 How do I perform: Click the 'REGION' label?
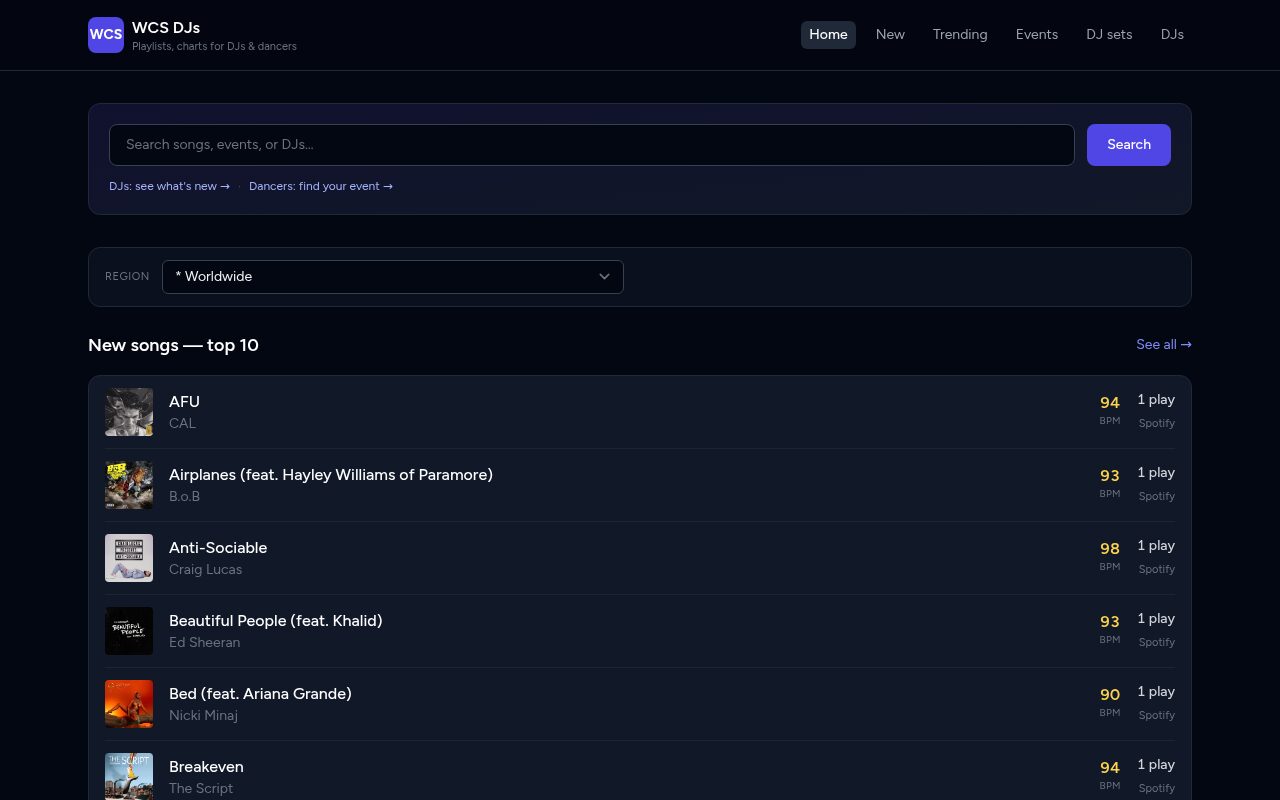(127, 277)
